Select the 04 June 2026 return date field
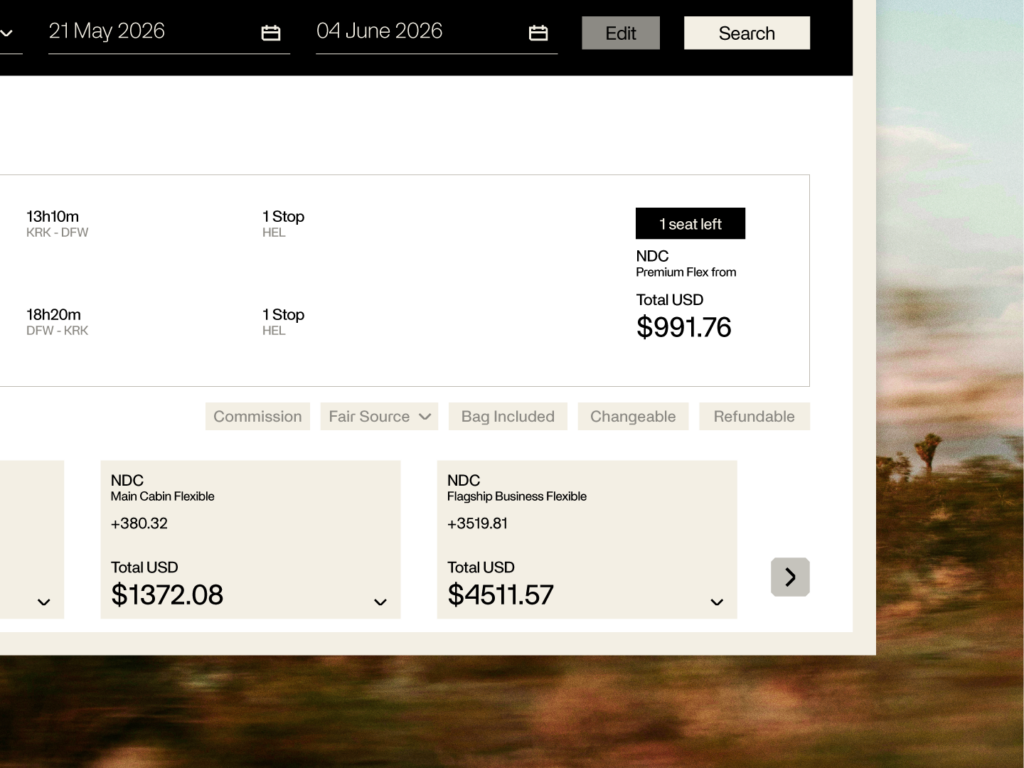This screenshot has height=768, width=1024. click(x=437, y=32)
